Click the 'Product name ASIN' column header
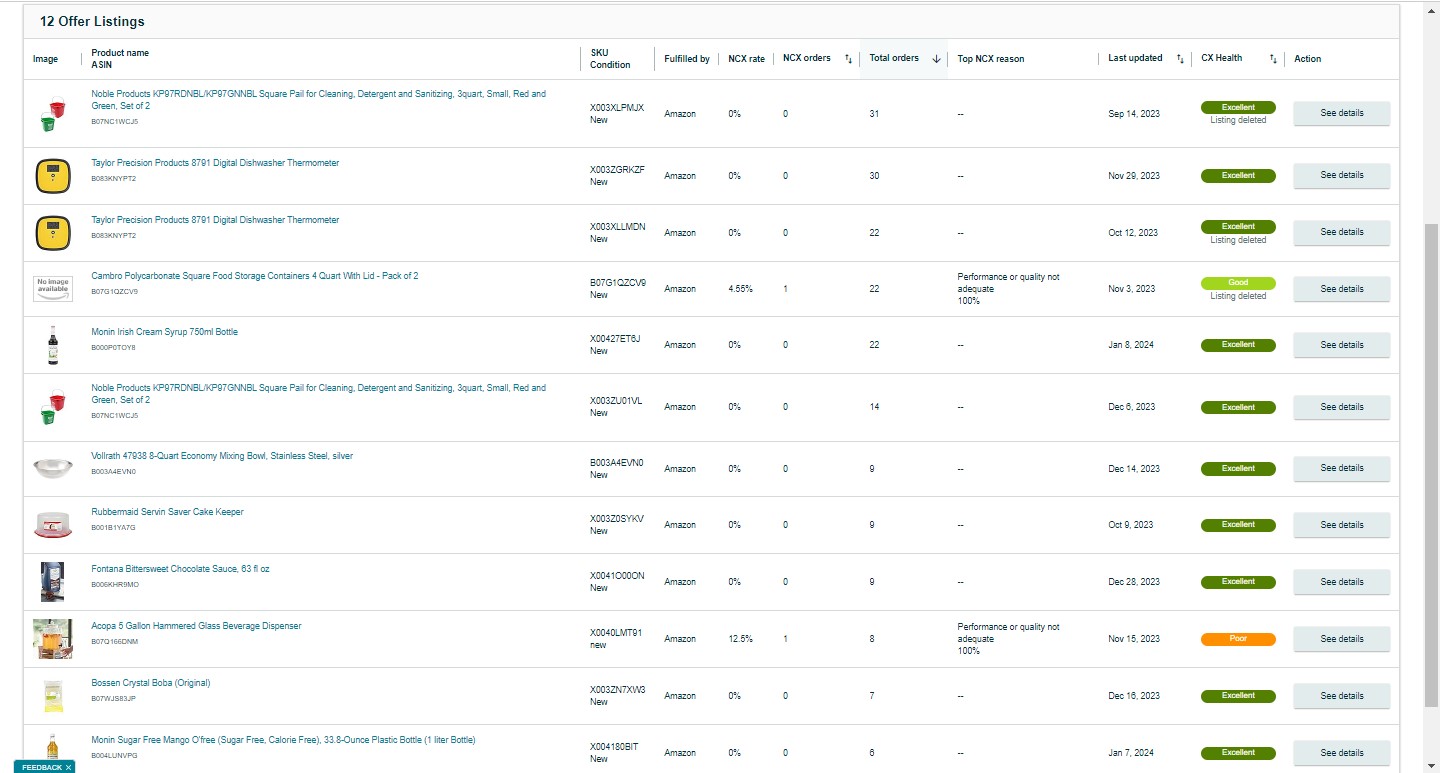 (120, 59)
